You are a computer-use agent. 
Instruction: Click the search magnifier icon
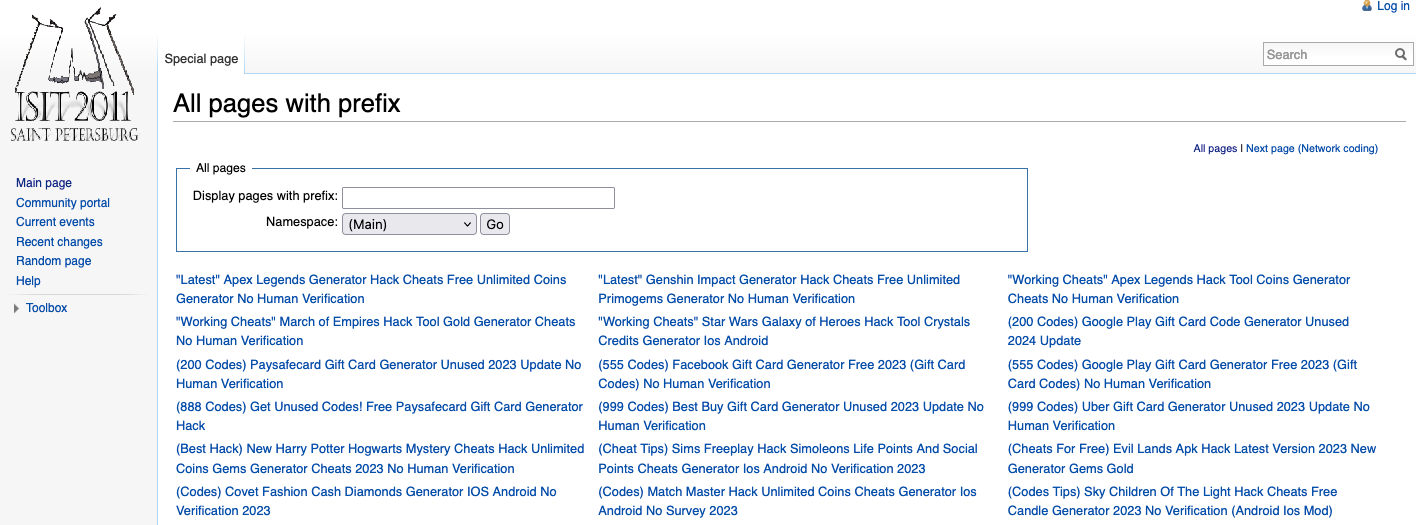(x=1401, y=55)
